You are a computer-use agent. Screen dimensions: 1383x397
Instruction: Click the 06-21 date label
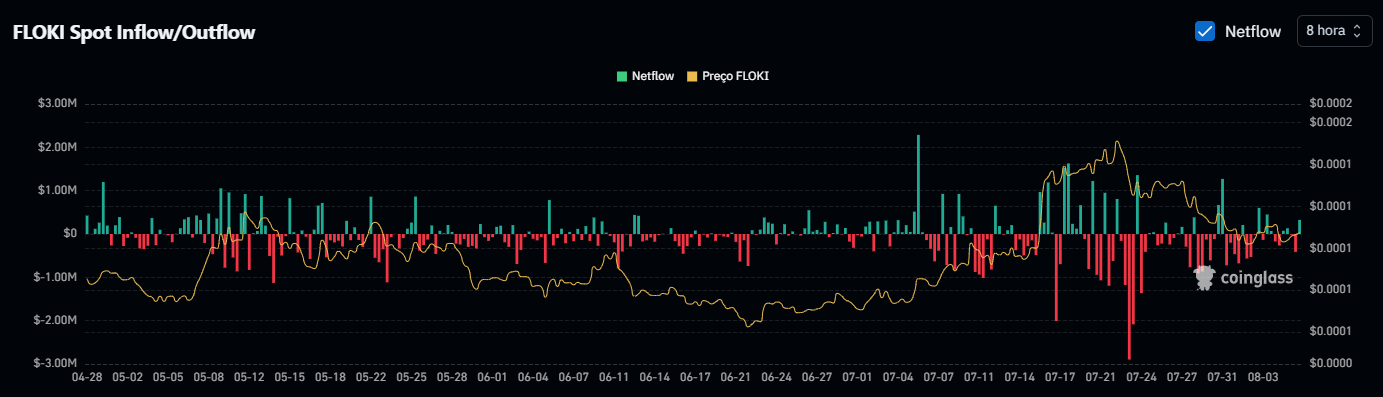click(736, 378)
